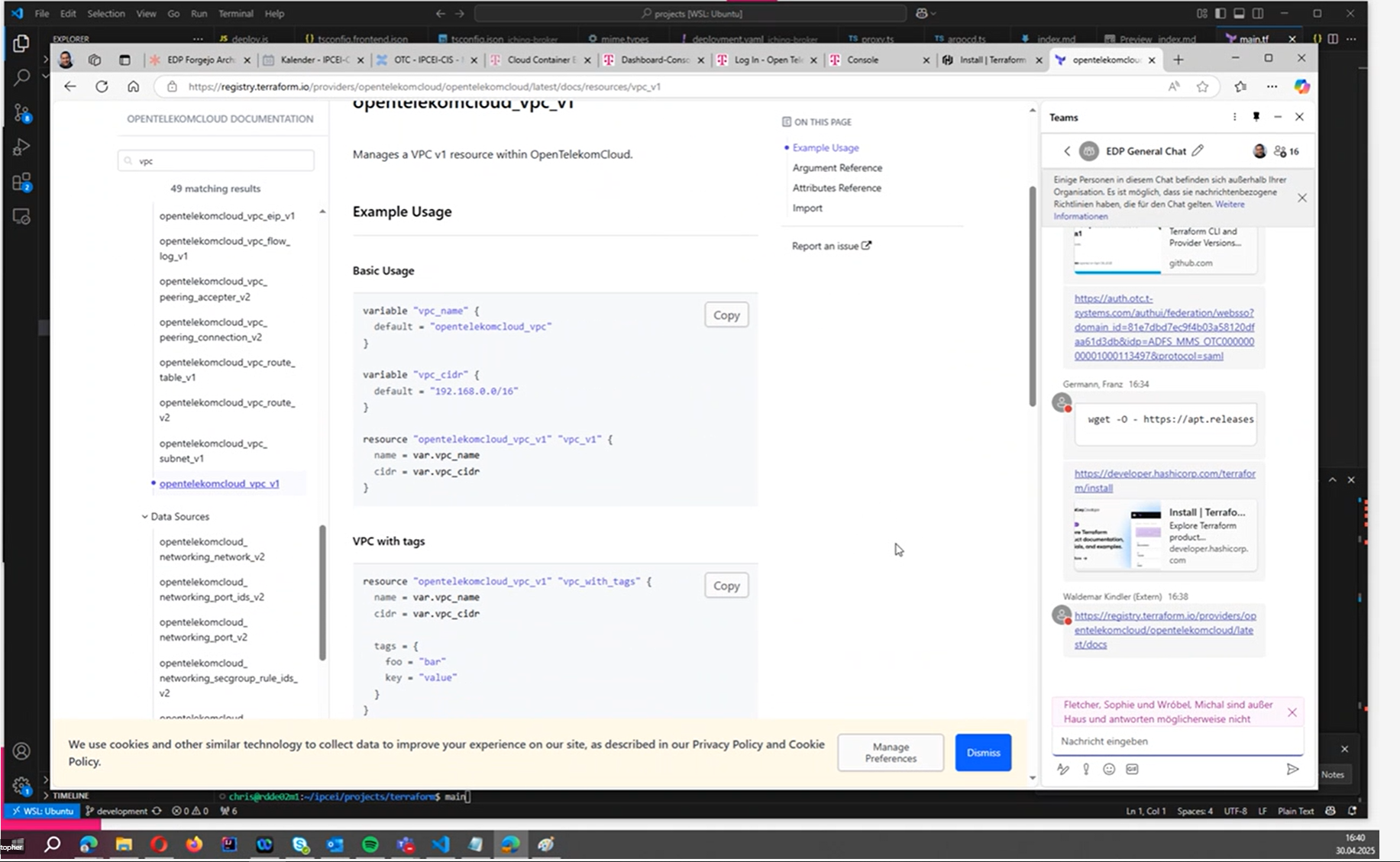Open browser Settings and more menu

click(1272, 86)
